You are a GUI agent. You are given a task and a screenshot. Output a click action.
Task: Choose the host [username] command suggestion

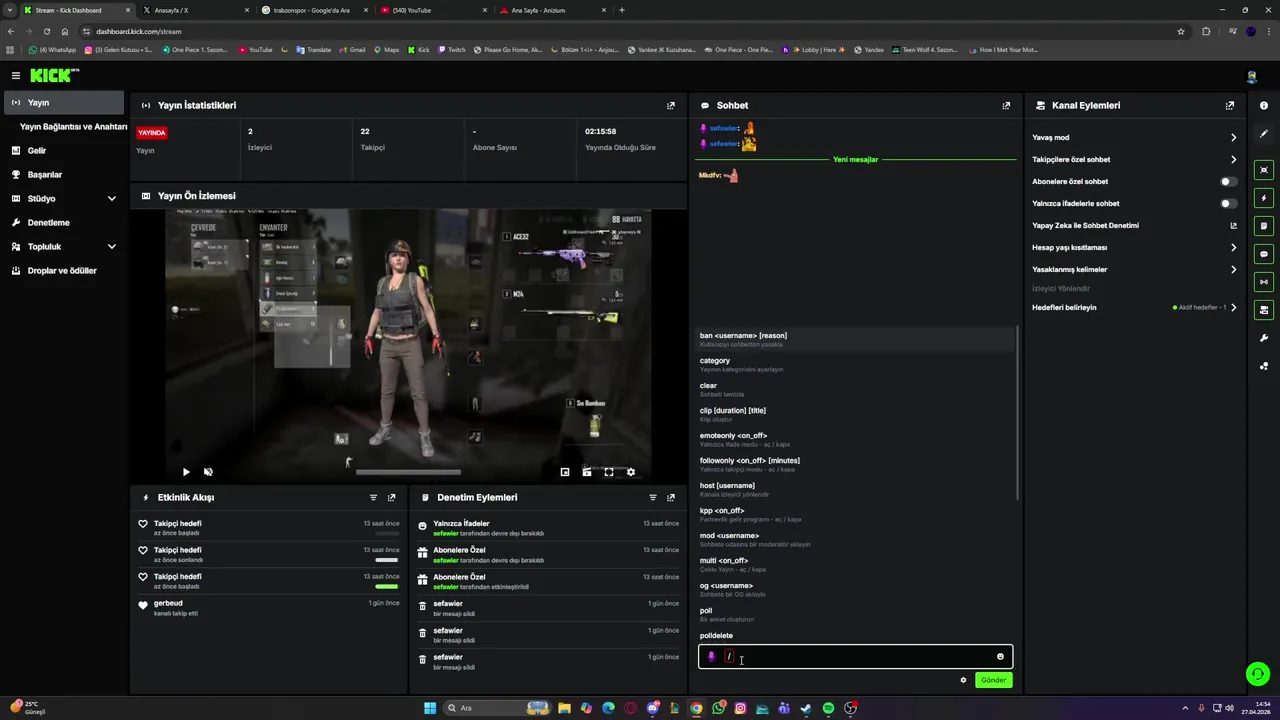point(856,489)
